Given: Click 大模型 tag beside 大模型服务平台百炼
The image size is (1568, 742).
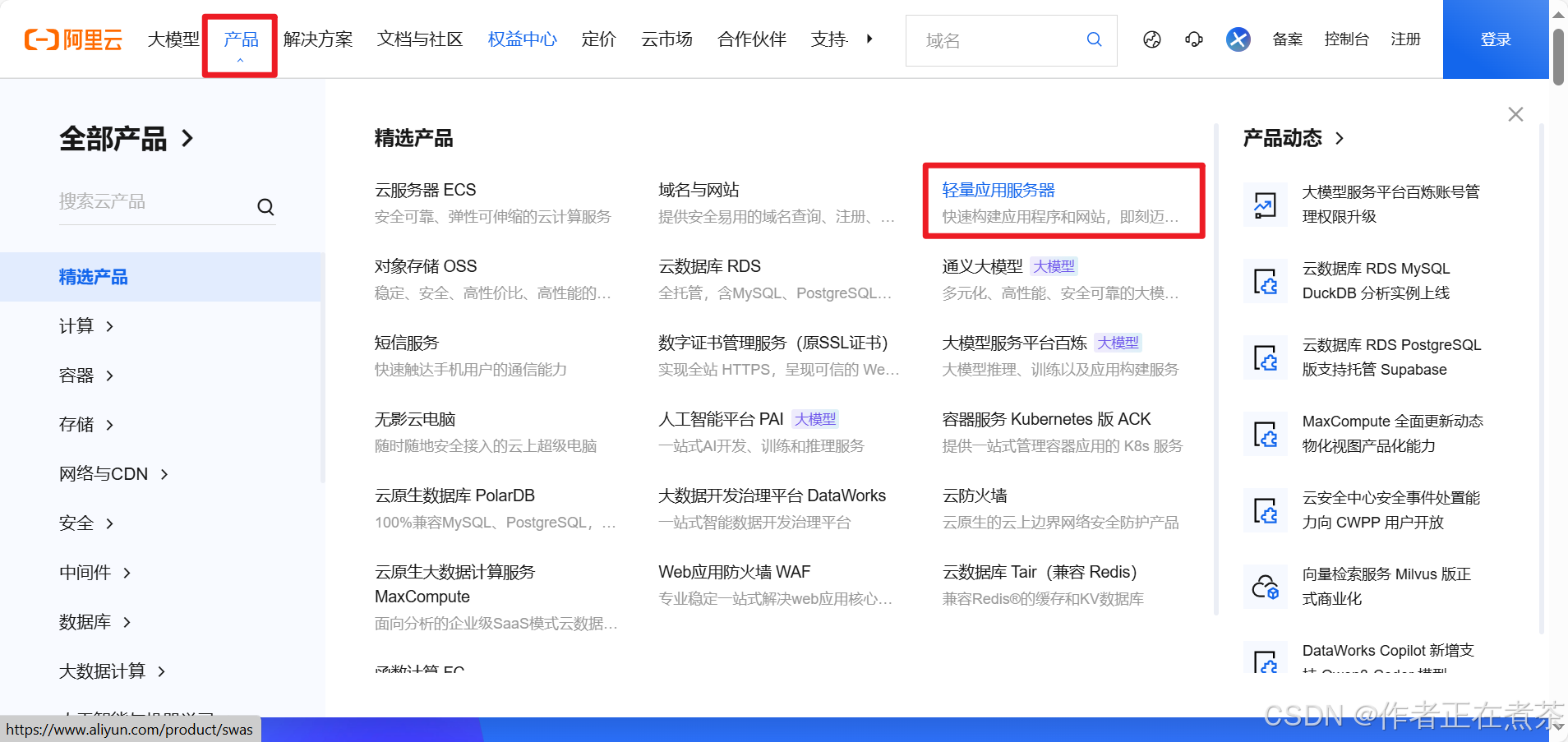Looking at the screenshot, I should point(1118,343).
